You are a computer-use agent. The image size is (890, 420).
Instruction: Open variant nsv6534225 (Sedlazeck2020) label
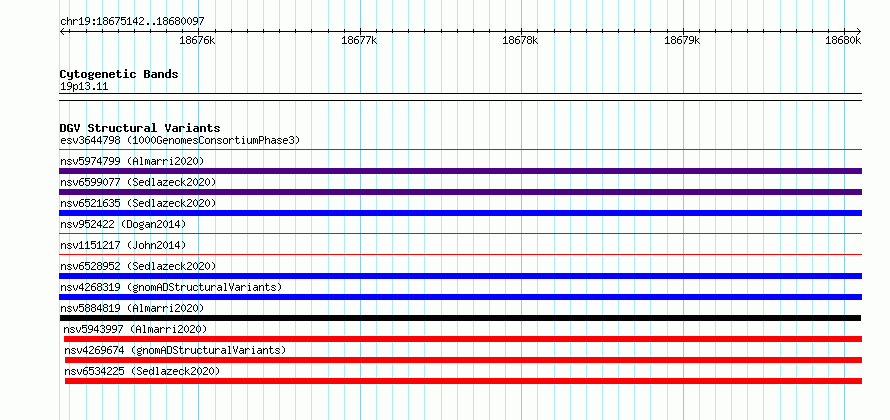pyautogui.click(x=142, y=371)
